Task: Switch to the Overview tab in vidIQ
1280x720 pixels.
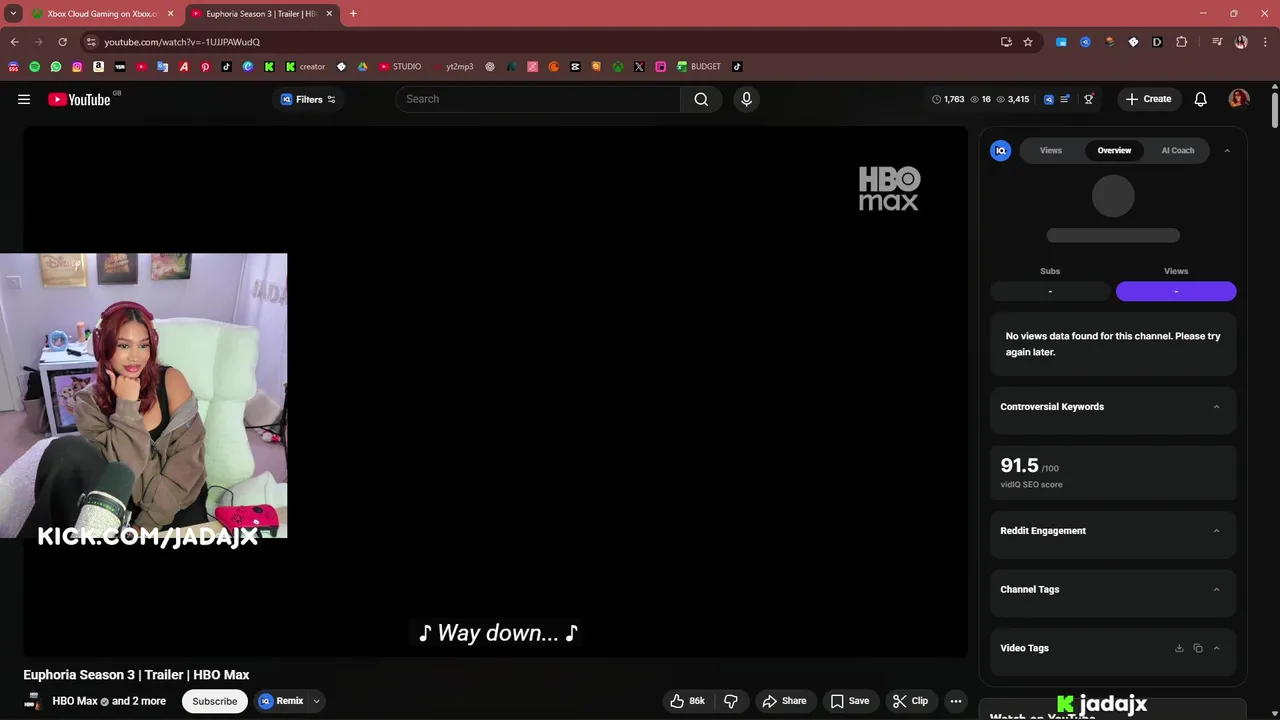Action: pyautogui.click(x=1114, y=150)
